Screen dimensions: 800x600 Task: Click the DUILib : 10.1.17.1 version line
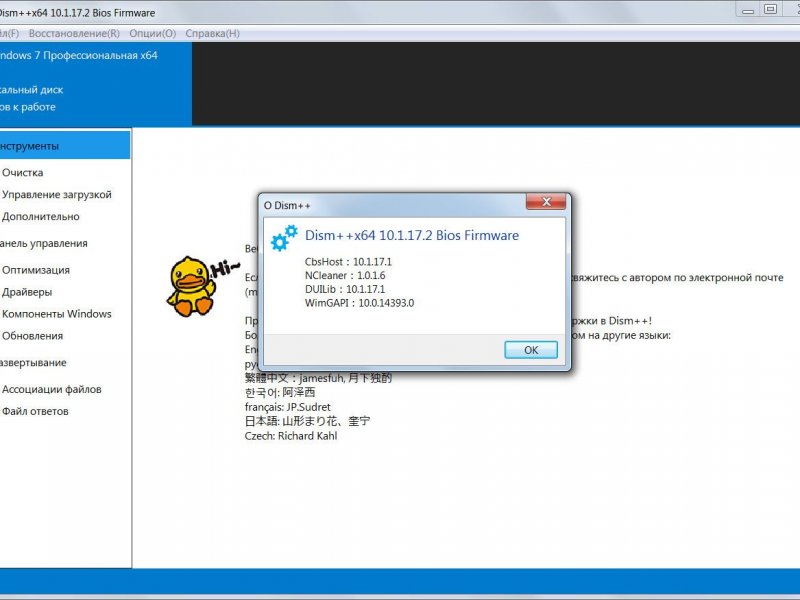point(345,289)
